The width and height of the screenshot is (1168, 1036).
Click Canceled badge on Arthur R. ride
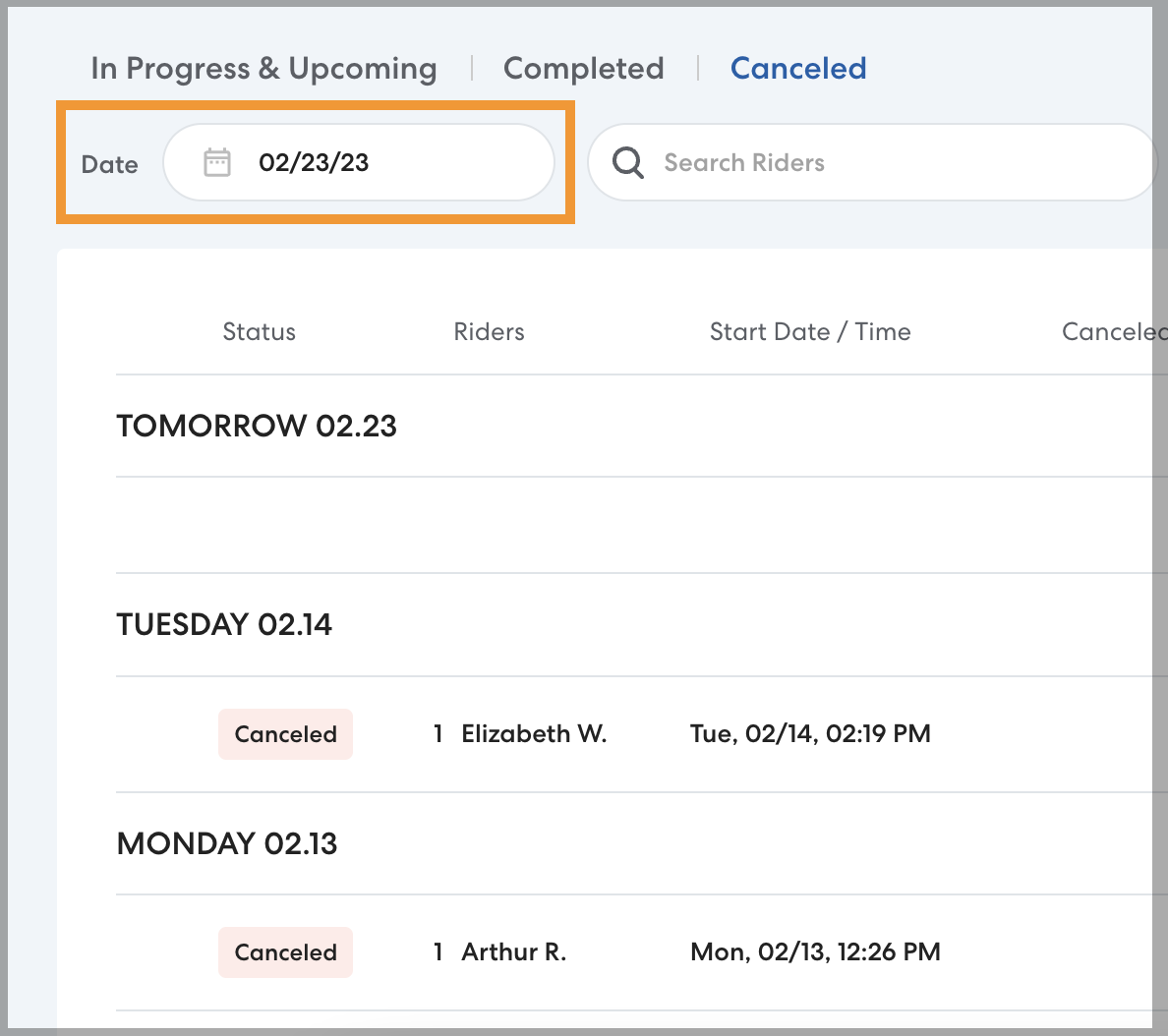285,952
